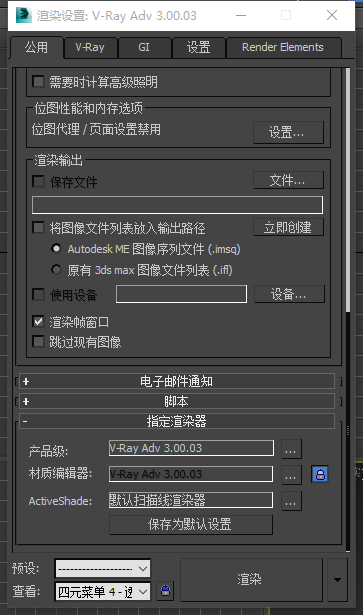The width and height of the screenshot is (363, 615).
Task: Click the ... button for 产品级 renderer
Action: 291,449
